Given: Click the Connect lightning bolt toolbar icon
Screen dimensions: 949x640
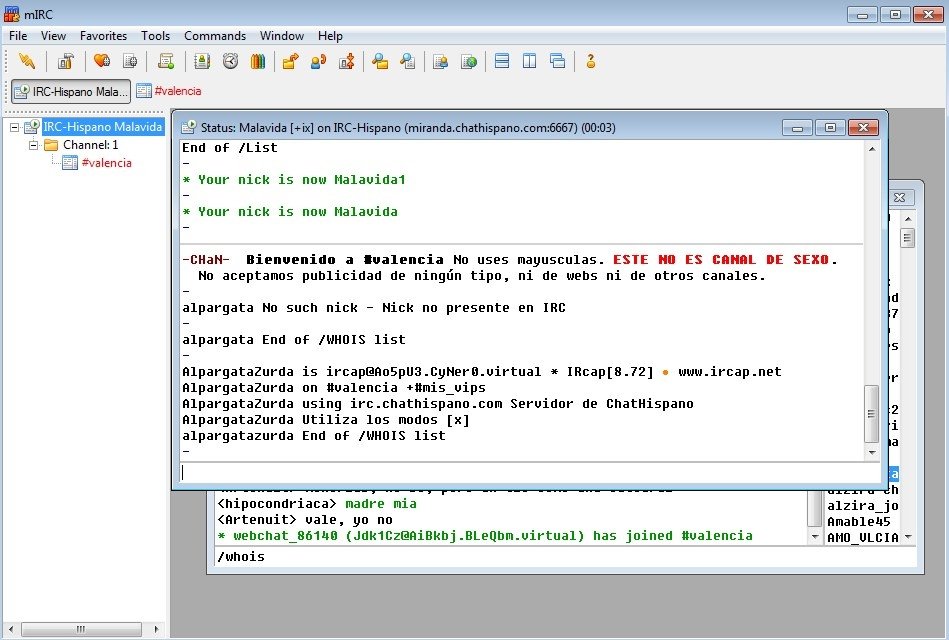Looking at the screenshot, I should click(x=27, y=61).
